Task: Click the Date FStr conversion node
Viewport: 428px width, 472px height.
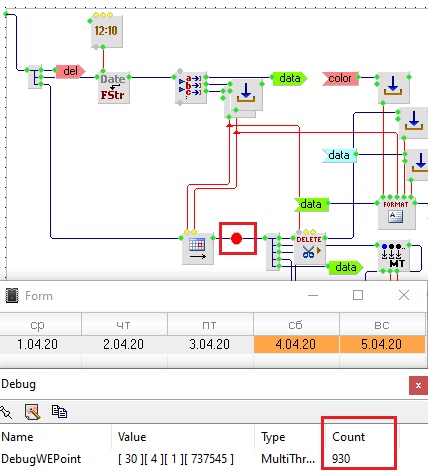Action: coord(113,87)
